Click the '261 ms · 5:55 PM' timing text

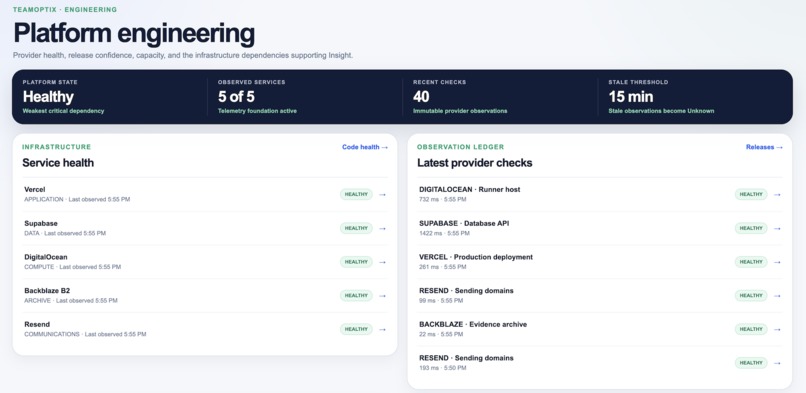pos(443,267)
